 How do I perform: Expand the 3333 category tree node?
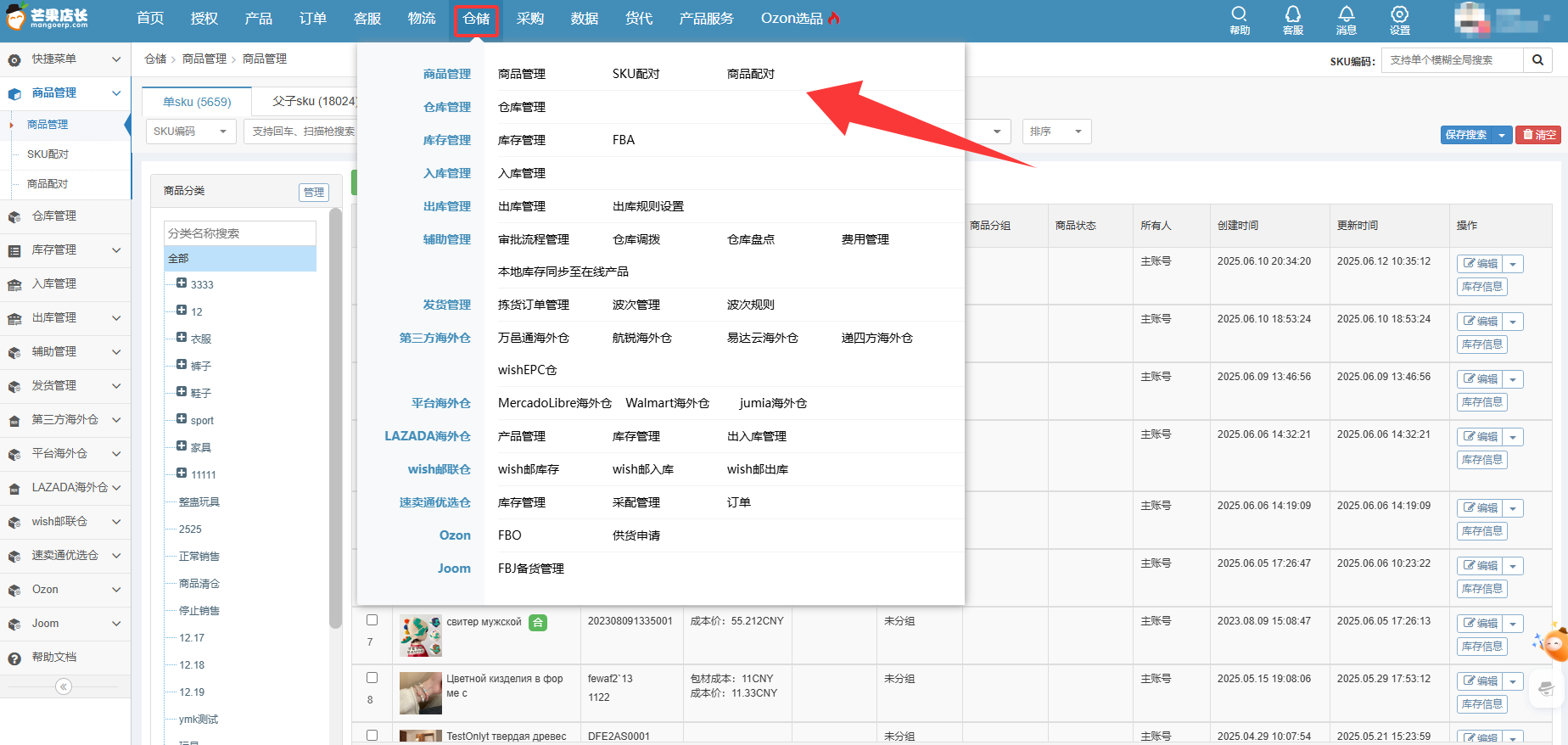(x=182, y=283)
